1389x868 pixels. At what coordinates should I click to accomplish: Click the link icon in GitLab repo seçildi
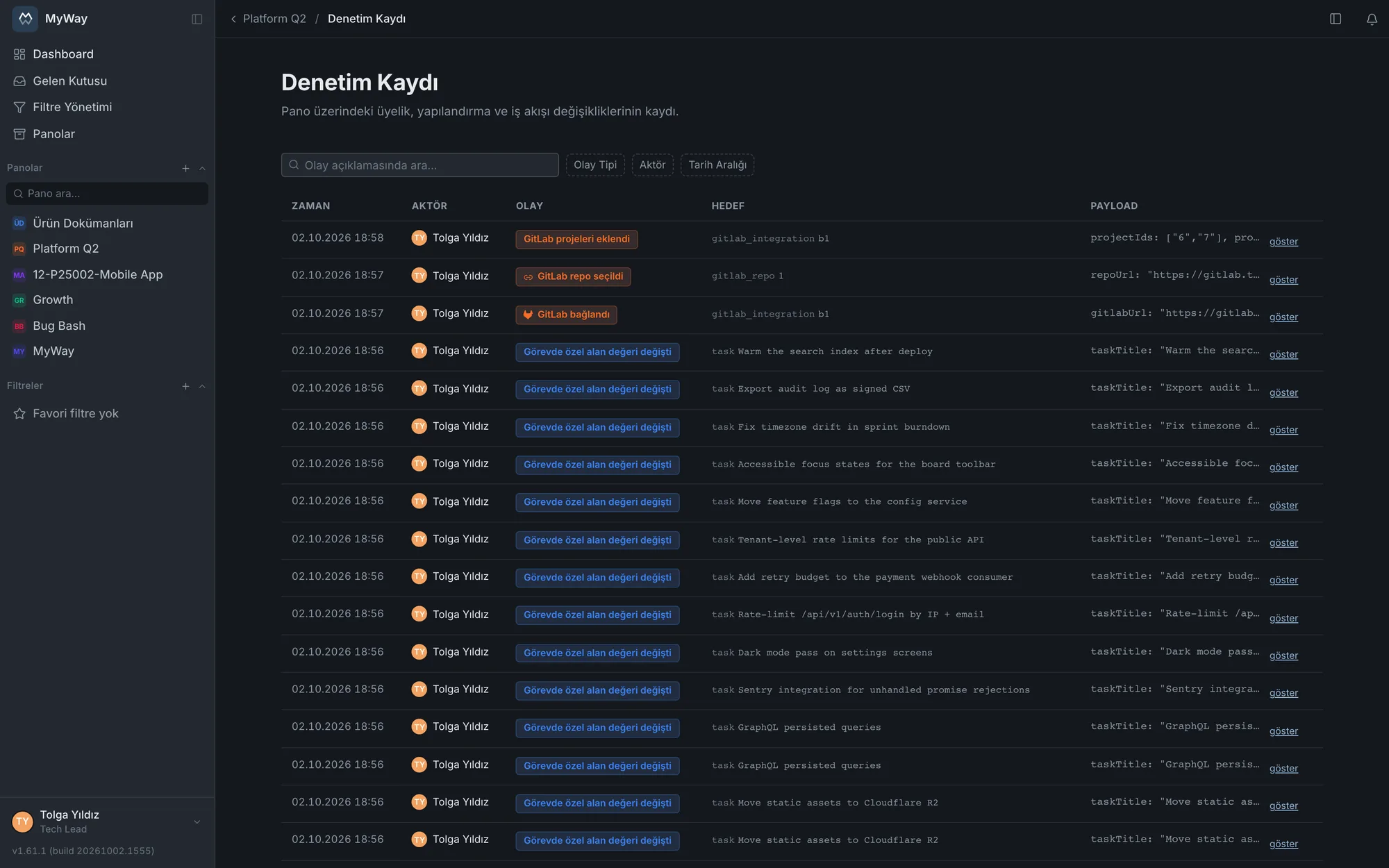(528, 276)
